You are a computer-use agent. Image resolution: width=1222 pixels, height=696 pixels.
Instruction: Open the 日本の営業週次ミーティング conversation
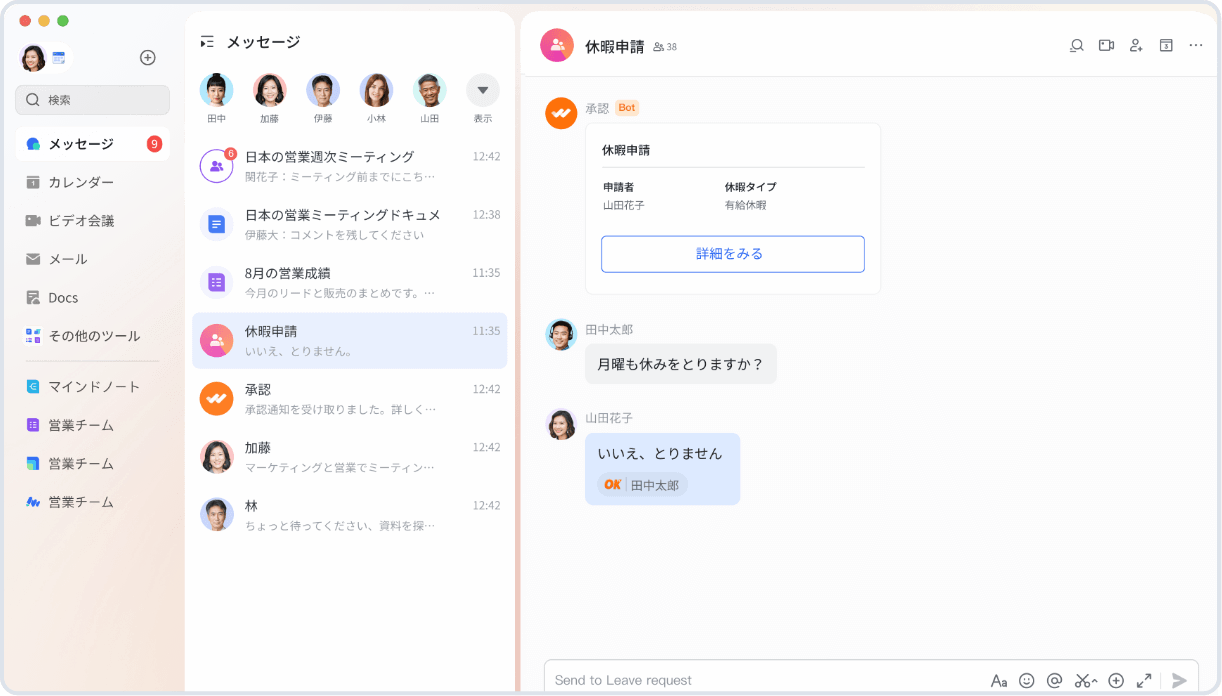(x=349, y=166)
